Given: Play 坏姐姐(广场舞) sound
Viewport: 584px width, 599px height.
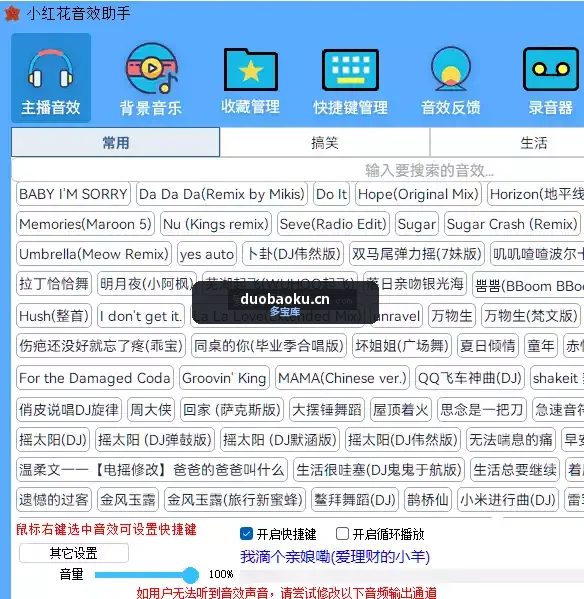Looking at the screenshot, I should coord(402,345).
